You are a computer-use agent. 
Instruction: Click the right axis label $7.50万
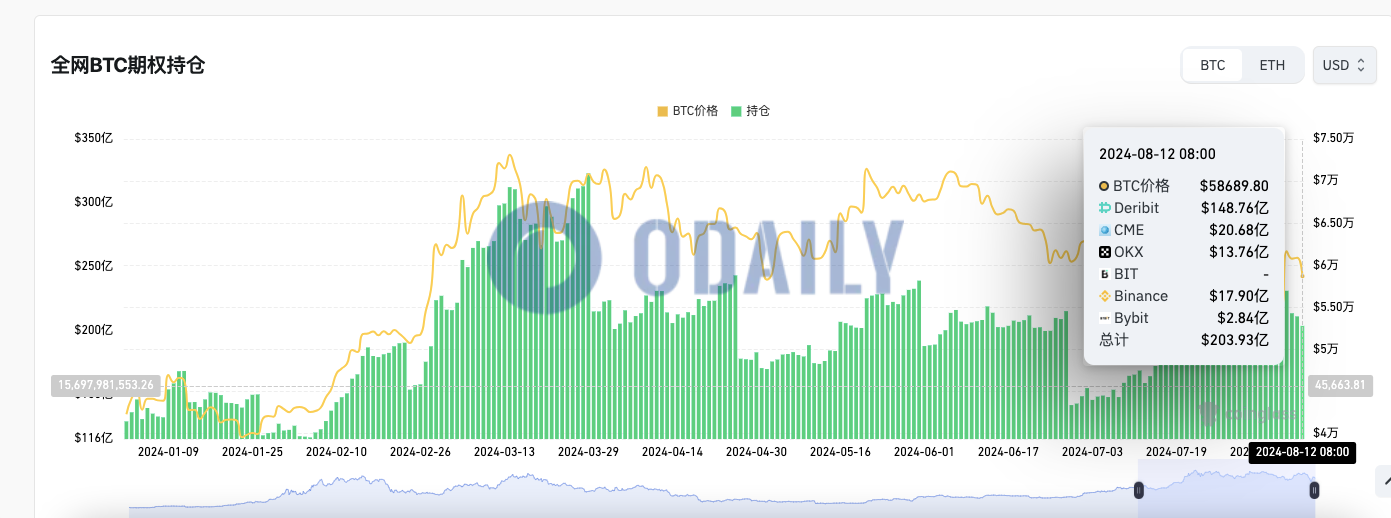(1335, 138)
